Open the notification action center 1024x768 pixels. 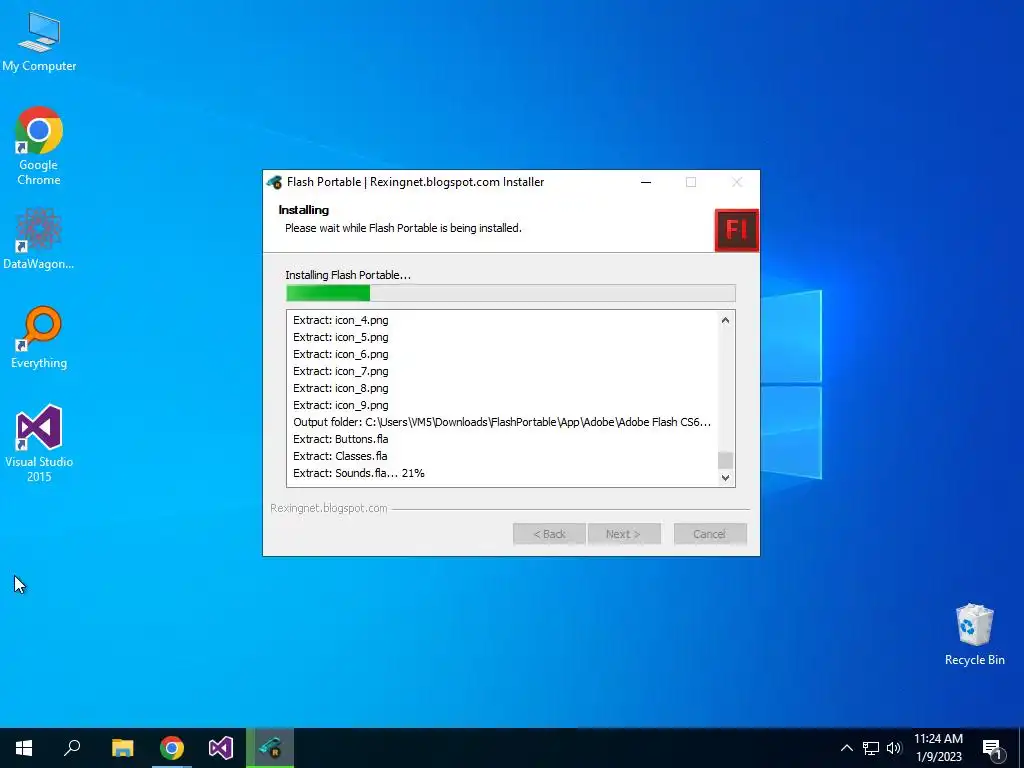tap(992, 748)
